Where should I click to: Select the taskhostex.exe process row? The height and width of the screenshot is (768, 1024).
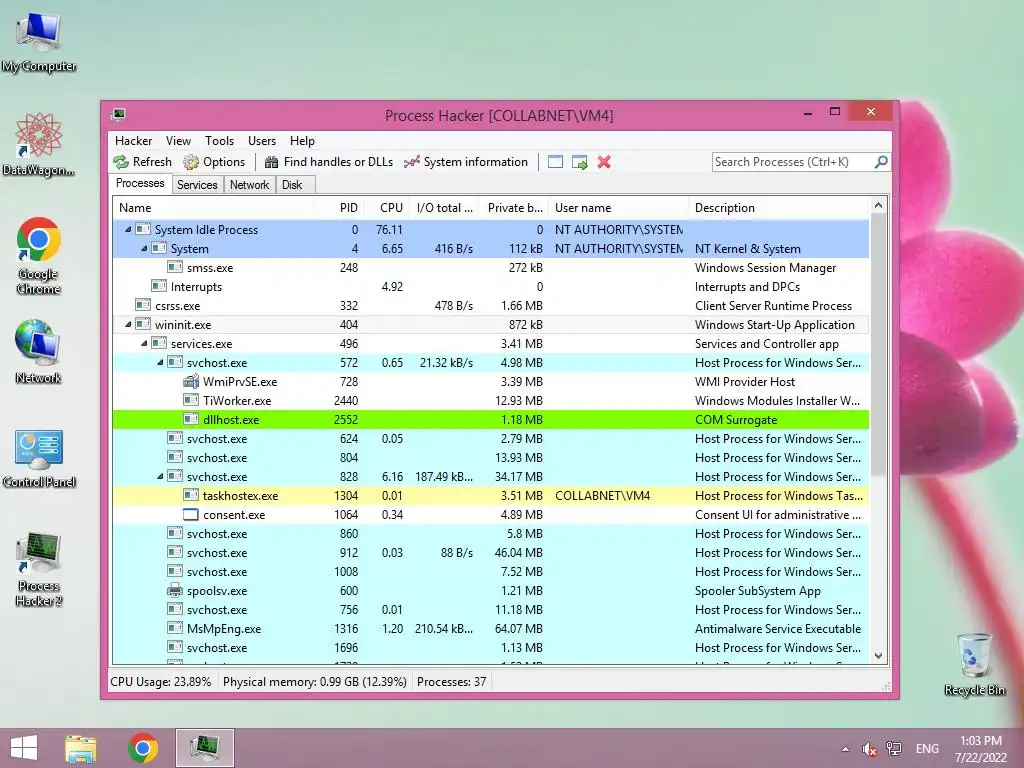(x=490, y=496)
